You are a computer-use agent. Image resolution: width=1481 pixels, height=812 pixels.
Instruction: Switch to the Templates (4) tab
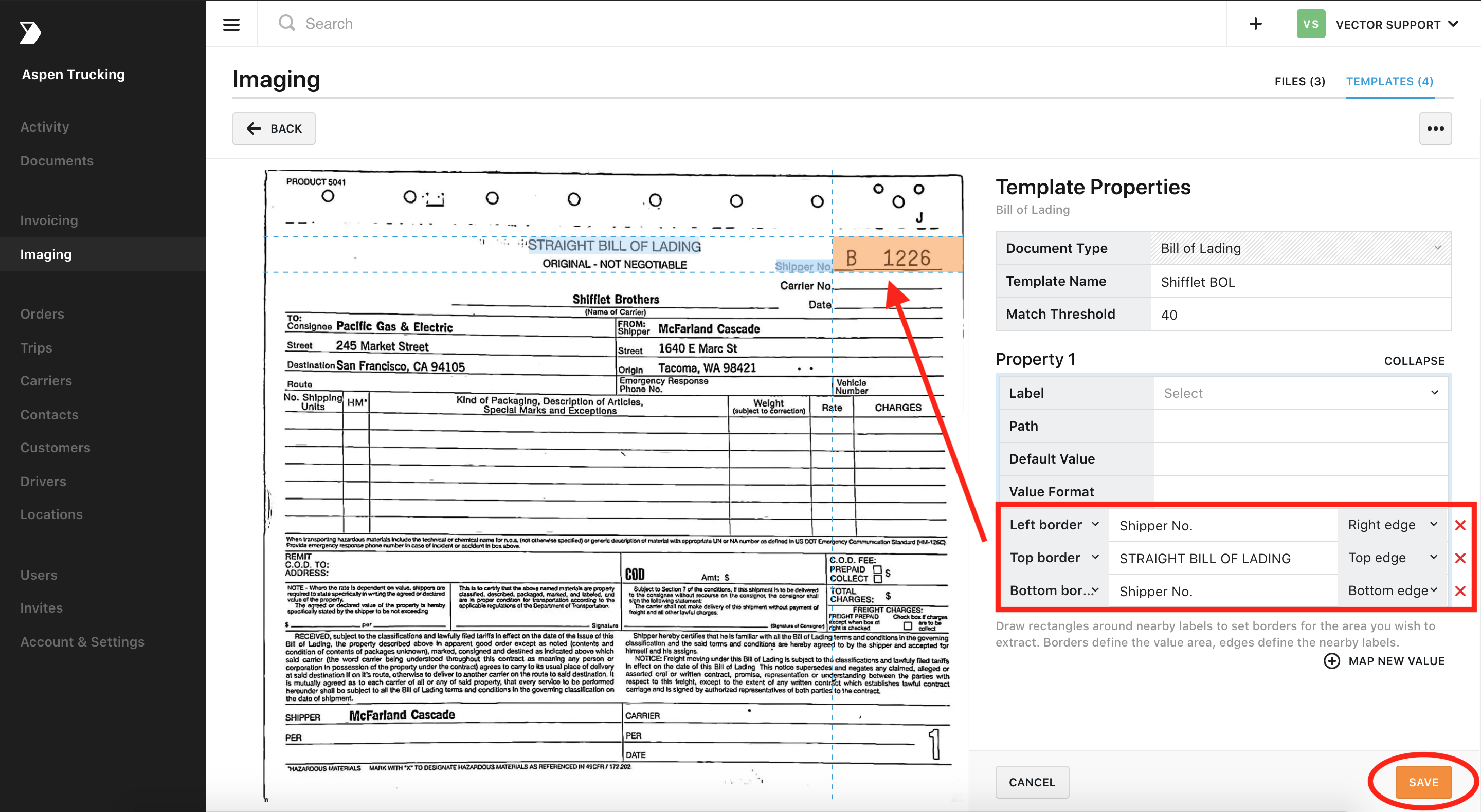click(x=1389, y=82)
